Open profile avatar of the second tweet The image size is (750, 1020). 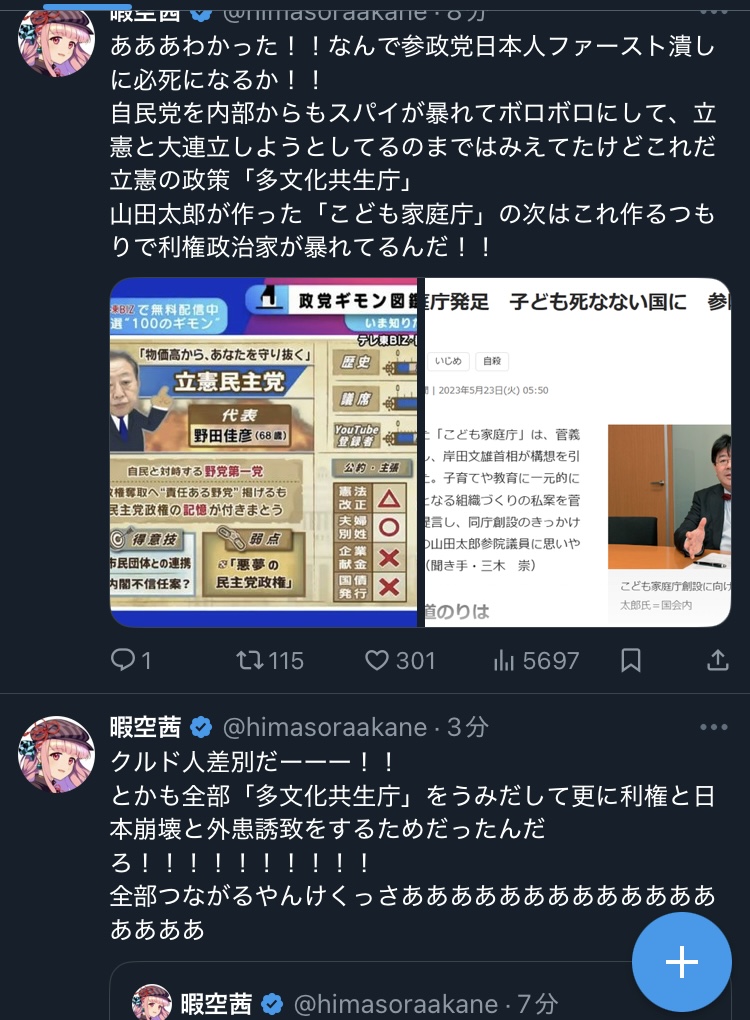pyautogui.click(x=56, y=755)
